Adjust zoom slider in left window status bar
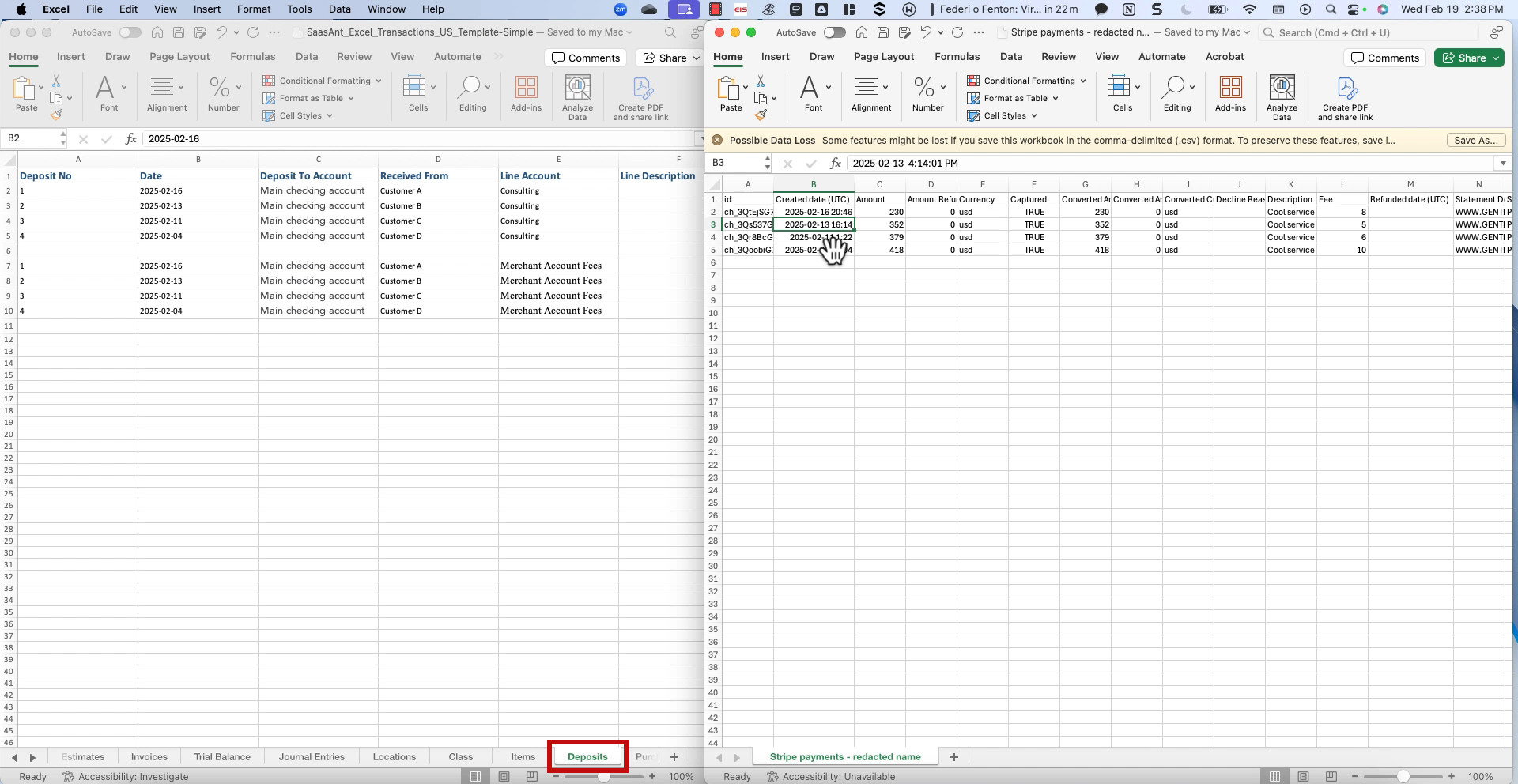Image resolution: width=1518 pixels, height=784 pixels. tap(603, 777)
